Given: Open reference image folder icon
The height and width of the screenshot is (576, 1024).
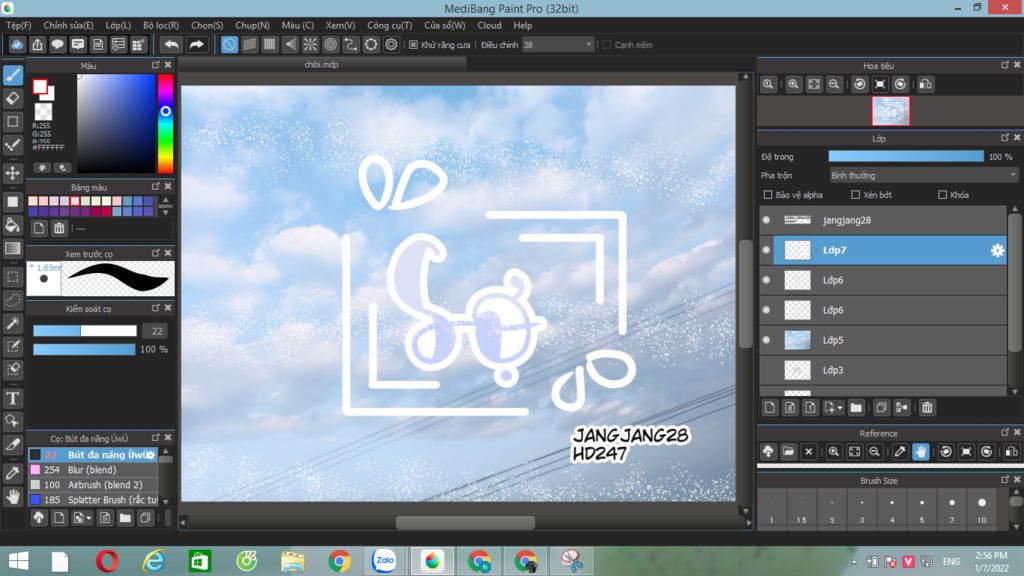Looking at the screenshot, I should [x=788, y=452].
